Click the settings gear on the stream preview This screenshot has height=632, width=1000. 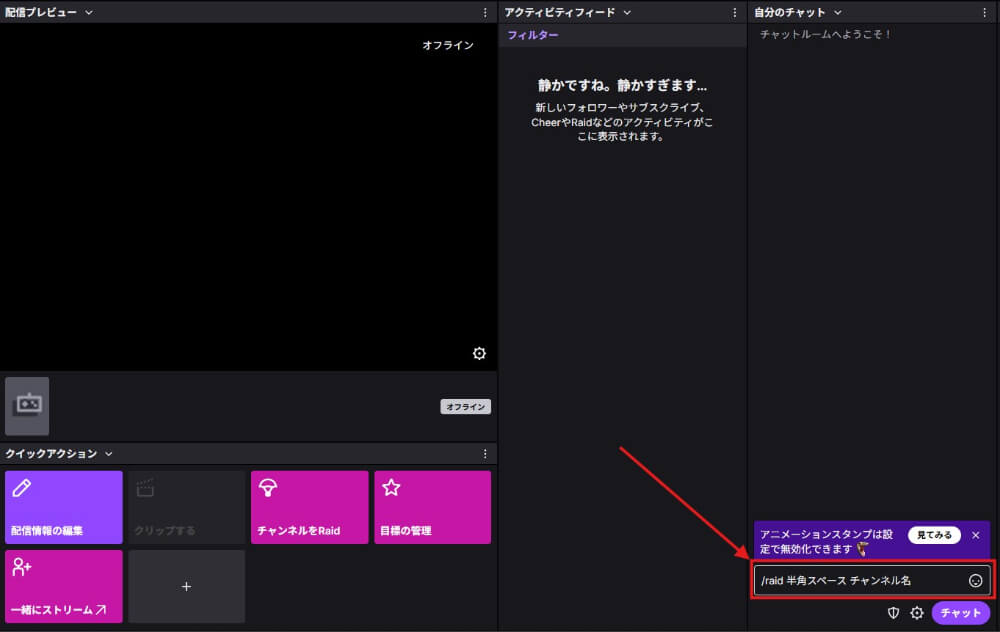[479, 353]
